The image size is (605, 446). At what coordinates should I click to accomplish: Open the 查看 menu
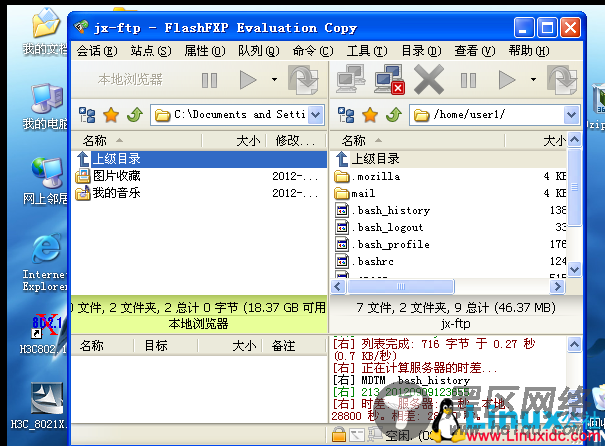point(475,51)
